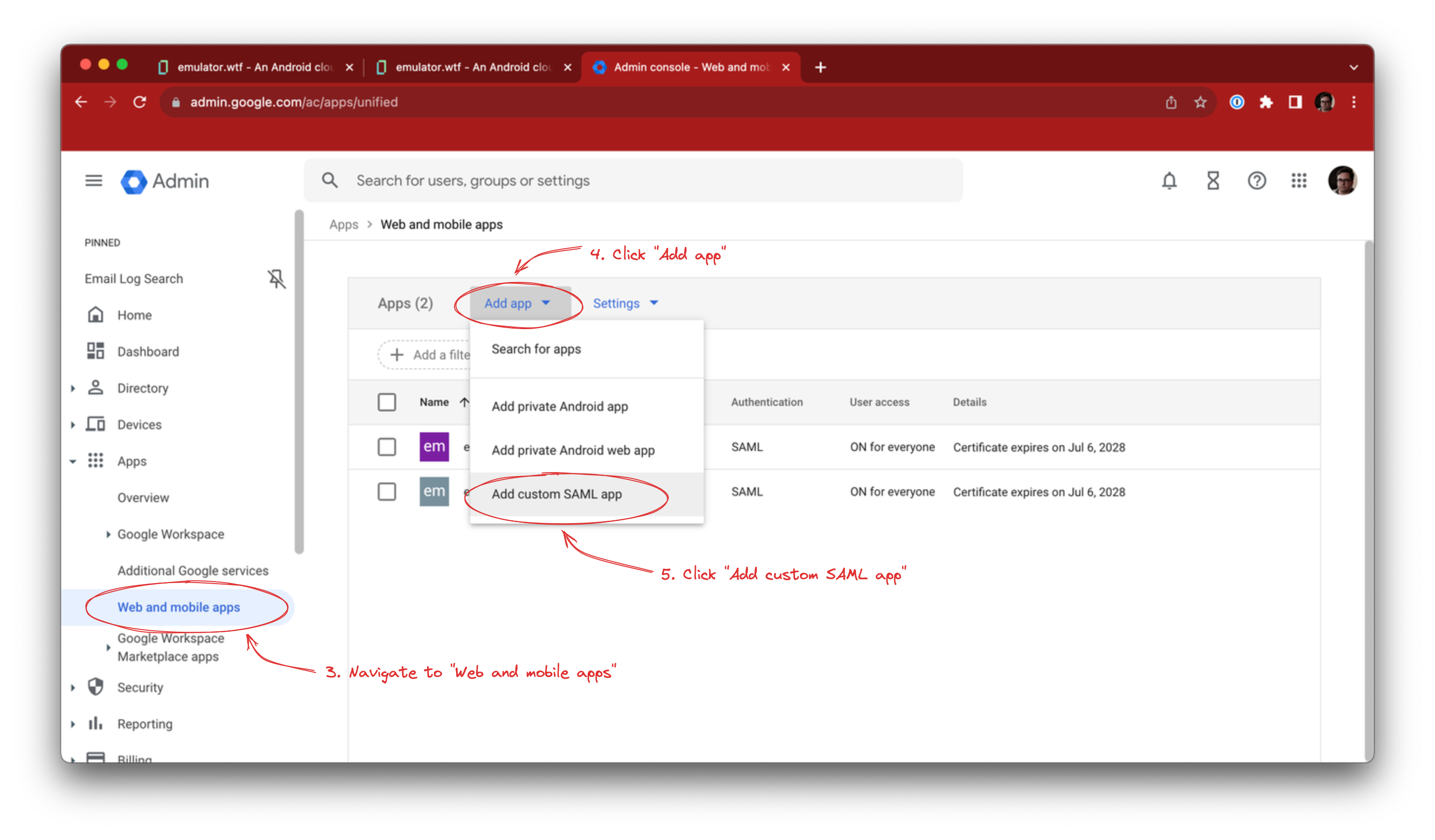Check the select-all apps checkbox
1435x840 pixels.
387,402
